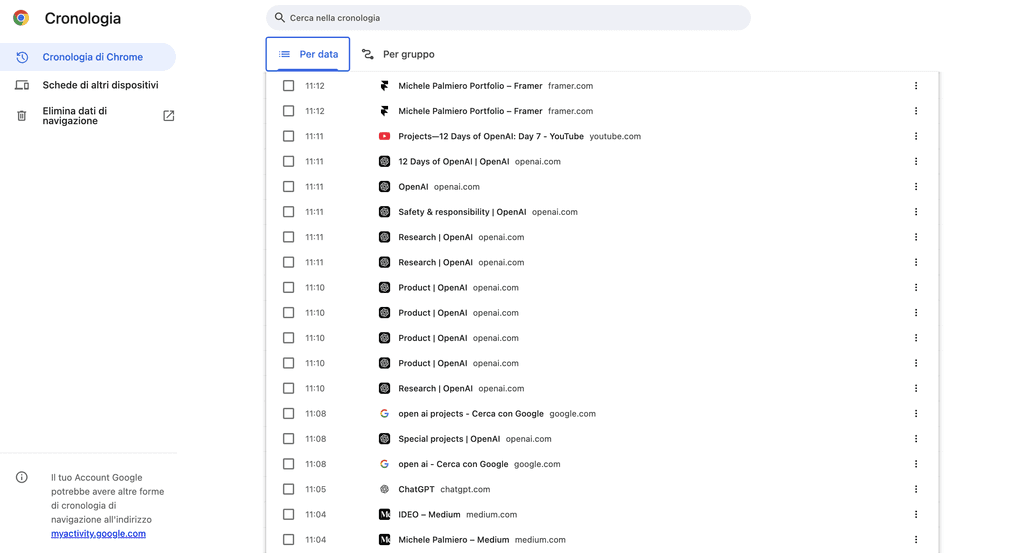Check the box for Safety & responsibility entry
Image resolution: width=1024 pixels, height=553 pixels.
point(288,212)
